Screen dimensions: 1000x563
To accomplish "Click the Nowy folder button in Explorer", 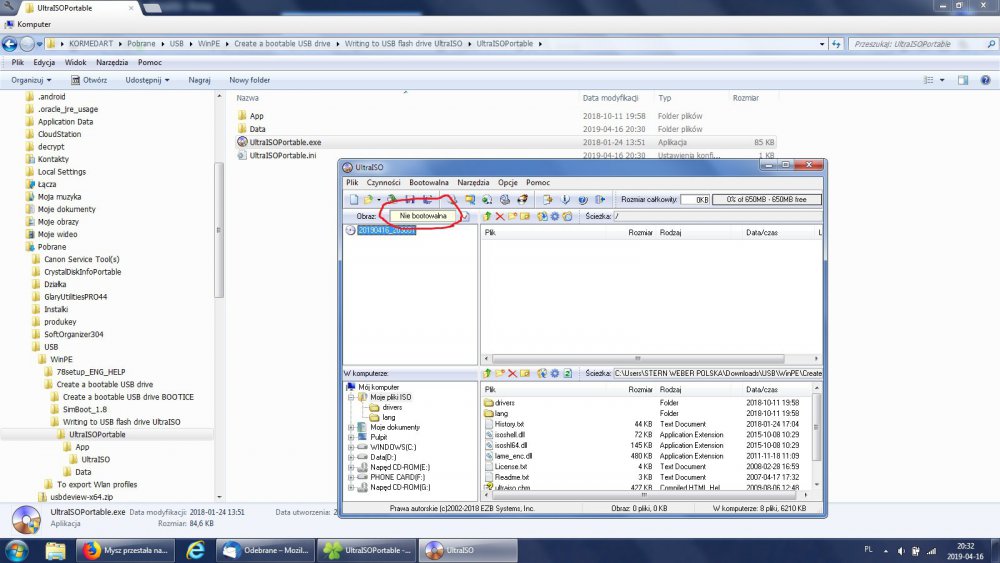I will [x=249, y=80].
